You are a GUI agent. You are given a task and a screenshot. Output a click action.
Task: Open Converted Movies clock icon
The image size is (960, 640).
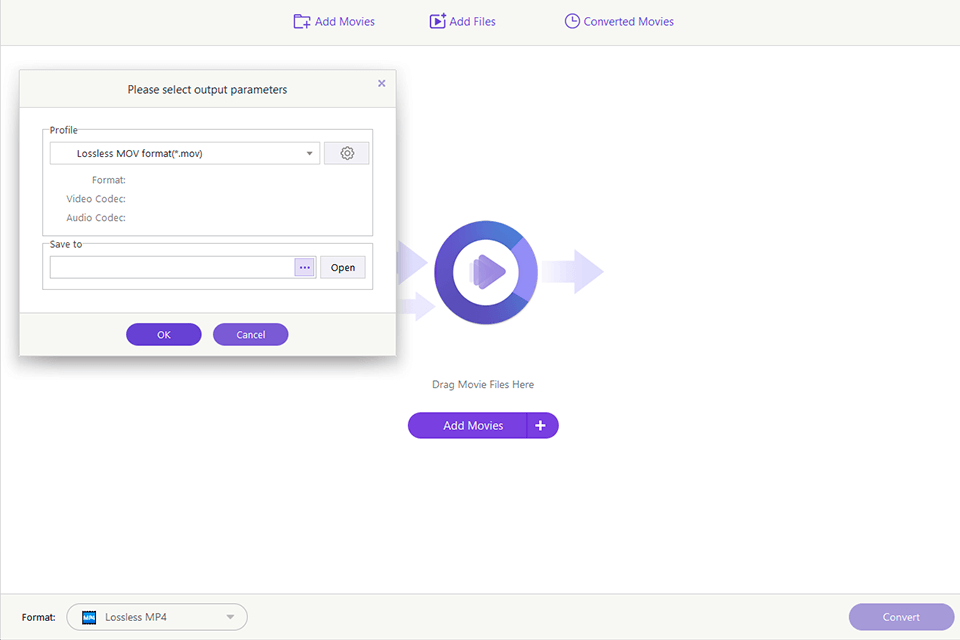(572, 21)
